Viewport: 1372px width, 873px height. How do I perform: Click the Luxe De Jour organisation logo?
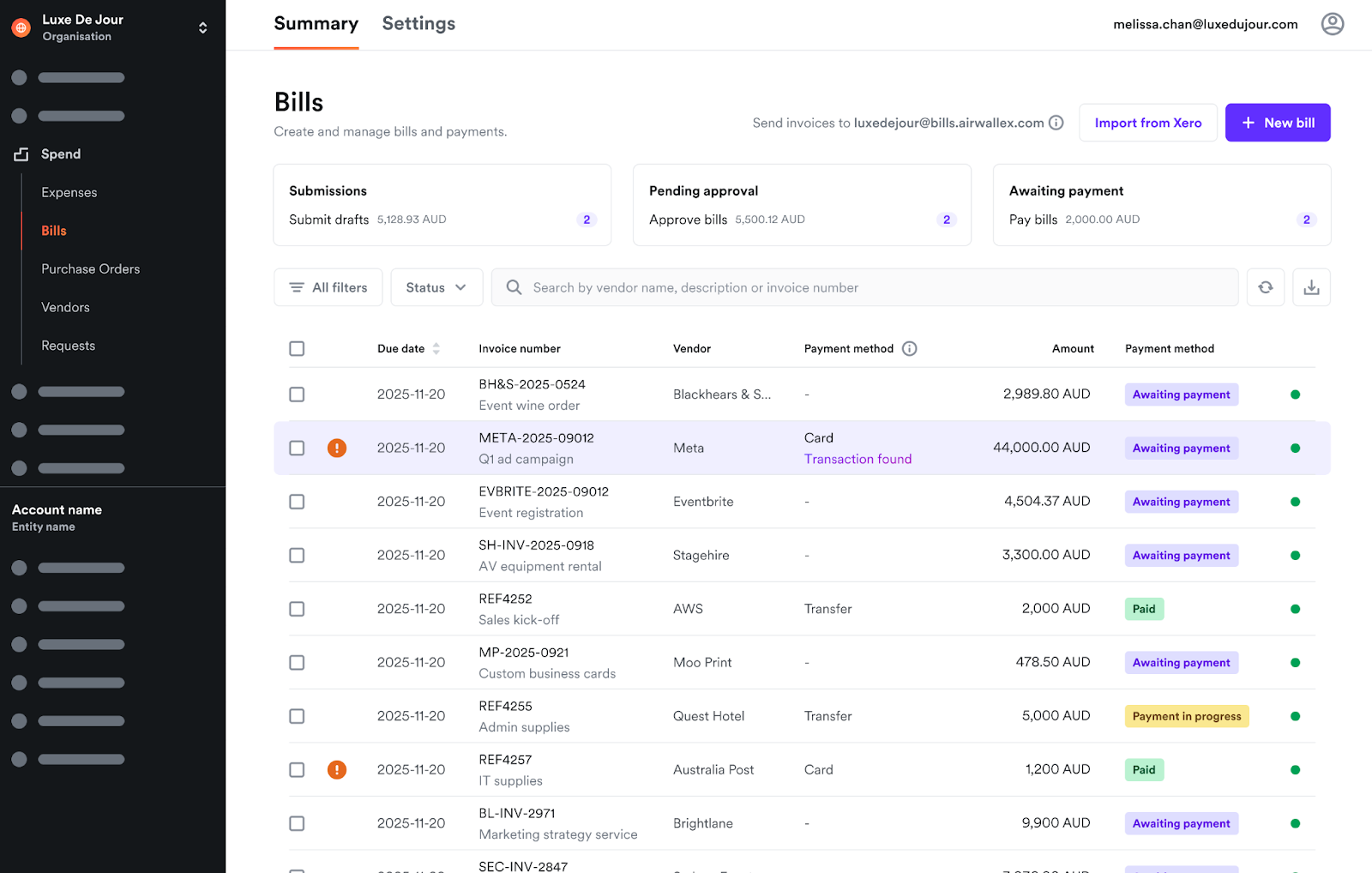click(x=21, y=27)
